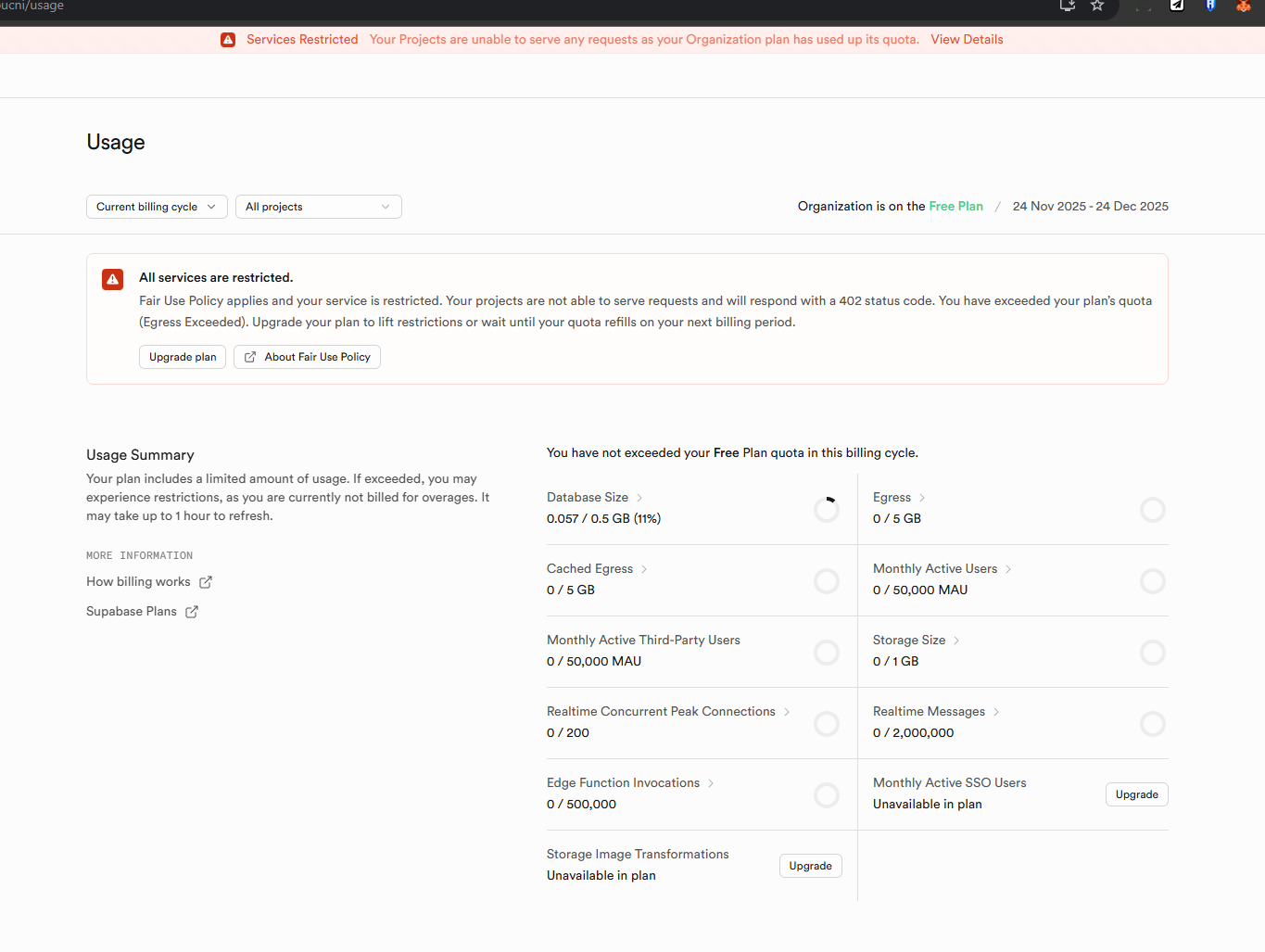Expand Database Size details chevron
The width and height of the screenshot is (1265, 952).
(x=639, y=498)
